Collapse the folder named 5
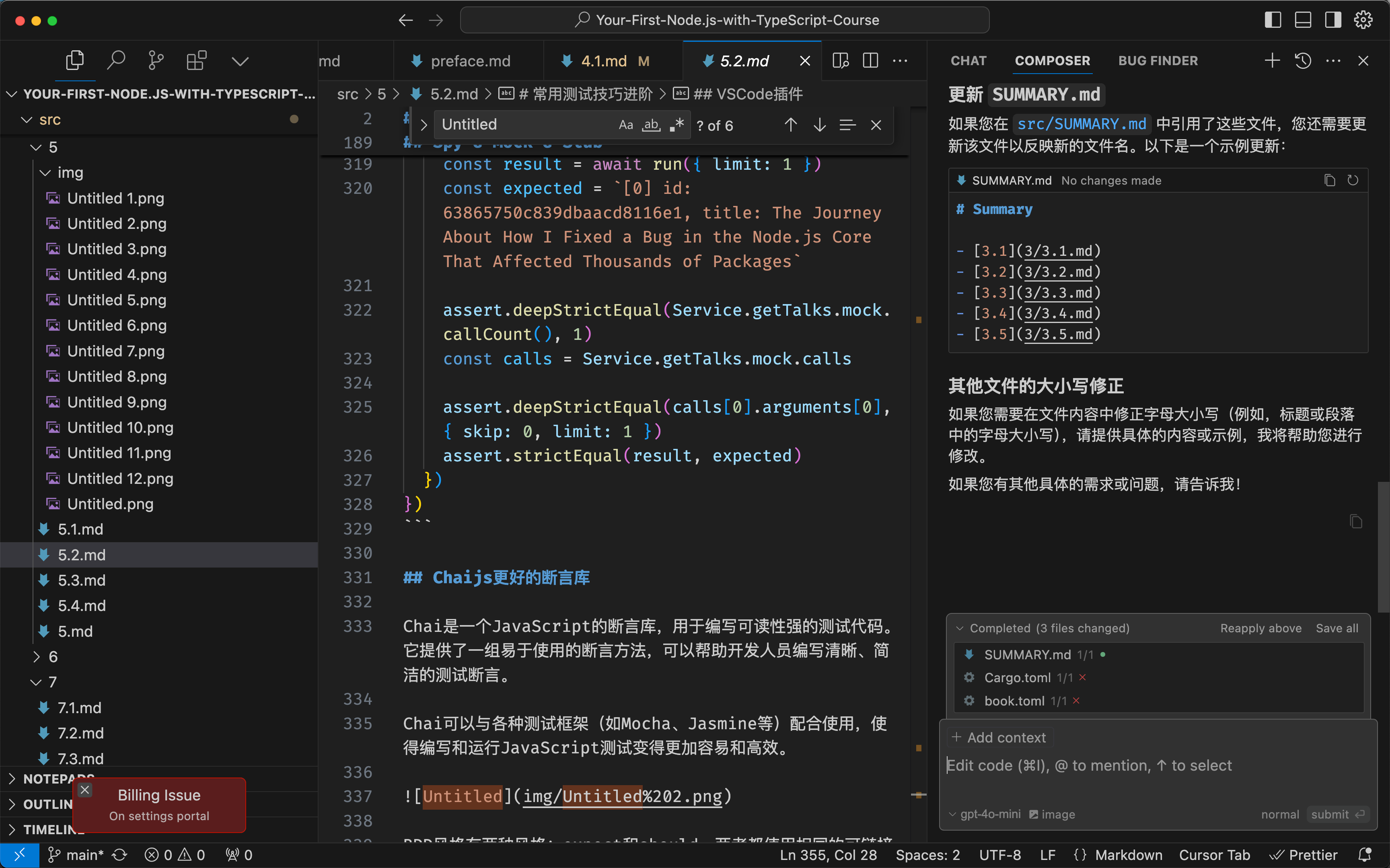 tap(35, 148)
